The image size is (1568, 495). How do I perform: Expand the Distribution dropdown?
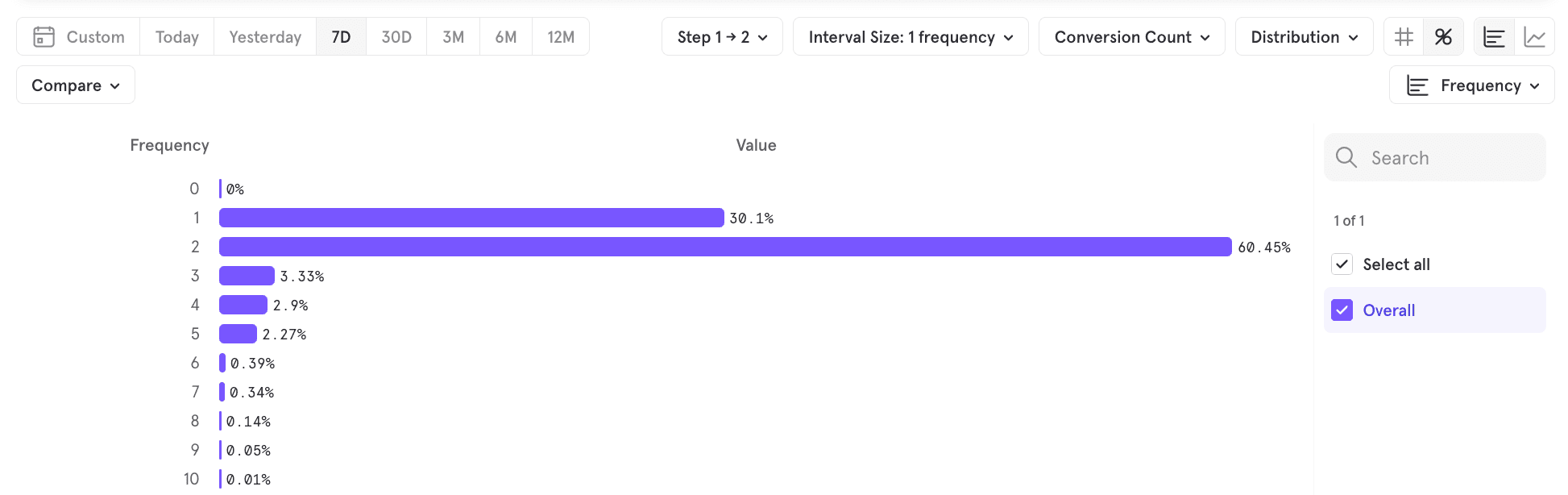point(1304,37)
